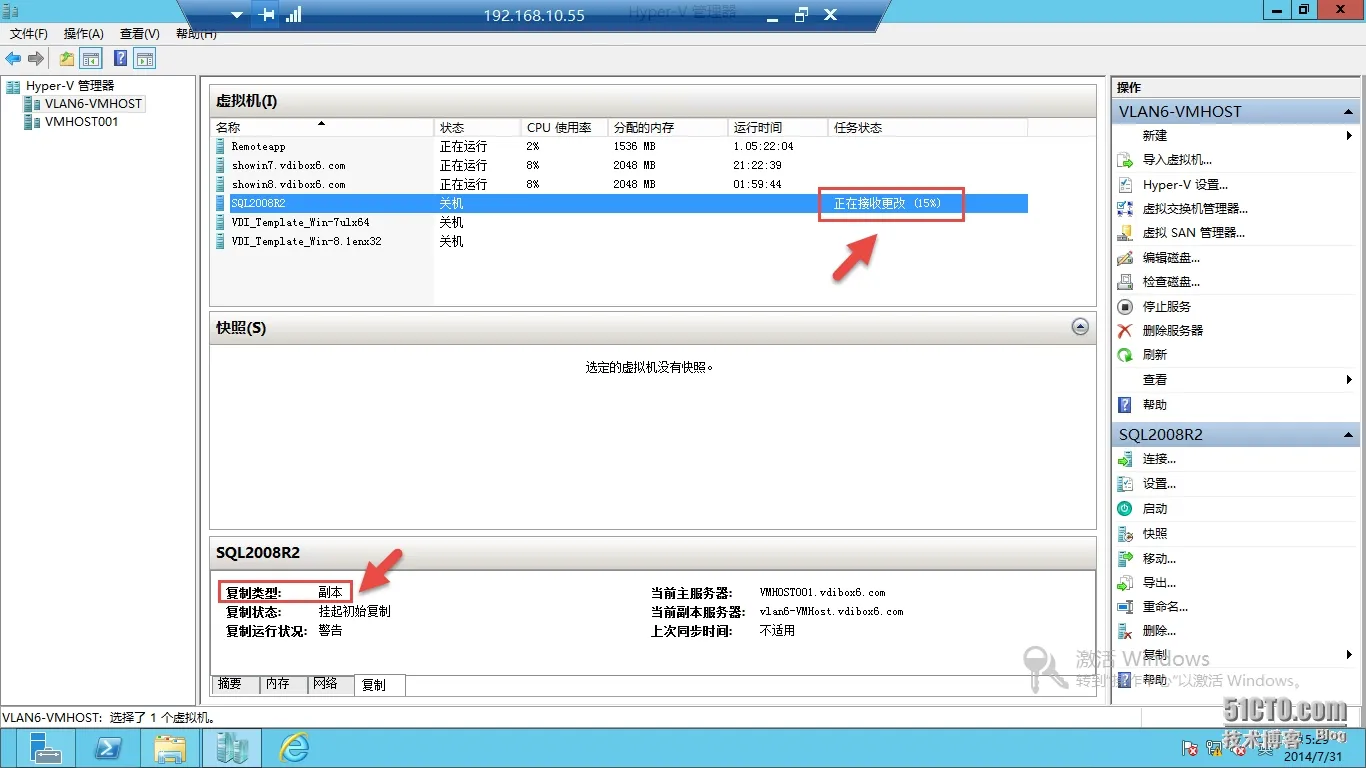Click 删除 delete VM action

coord(1159,631)
